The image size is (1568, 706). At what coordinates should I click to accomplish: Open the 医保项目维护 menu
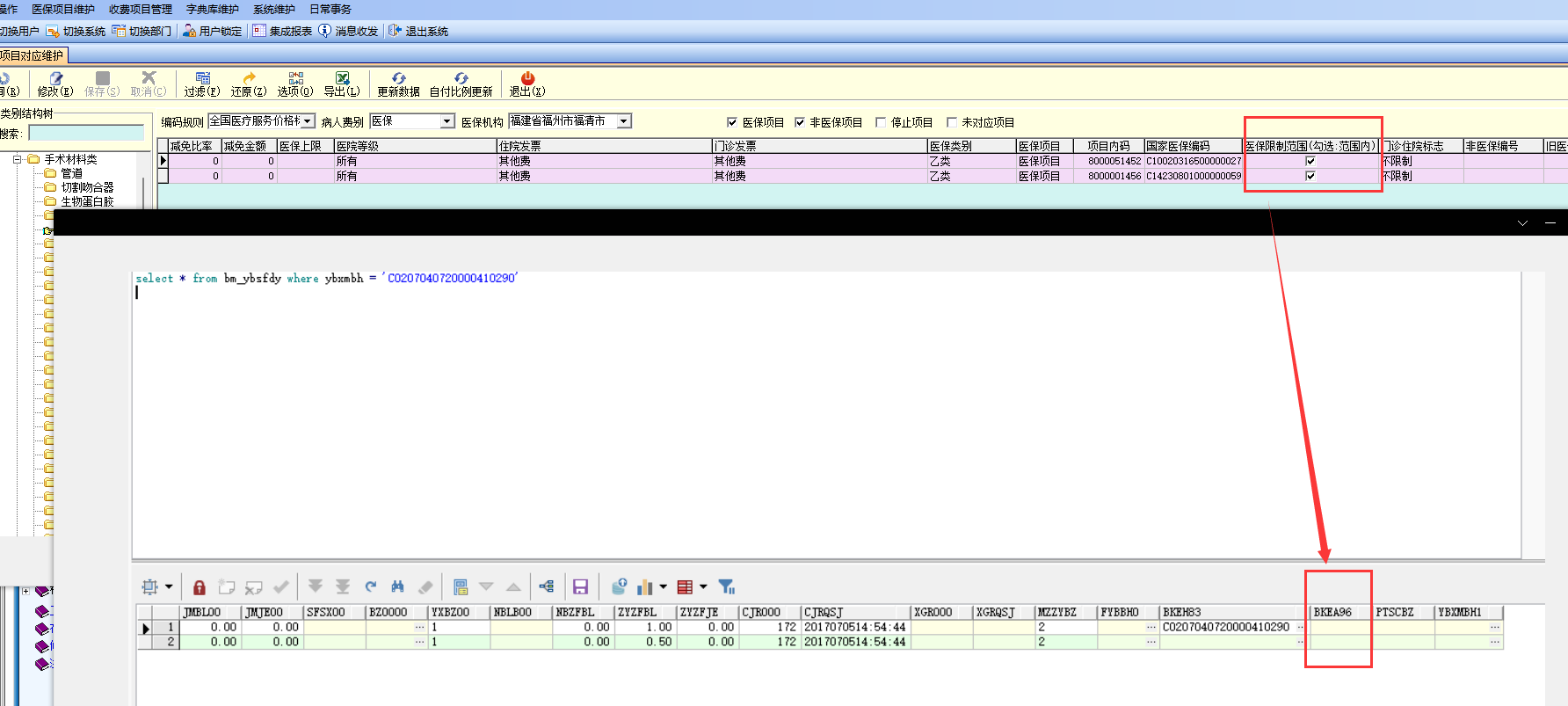63,9
